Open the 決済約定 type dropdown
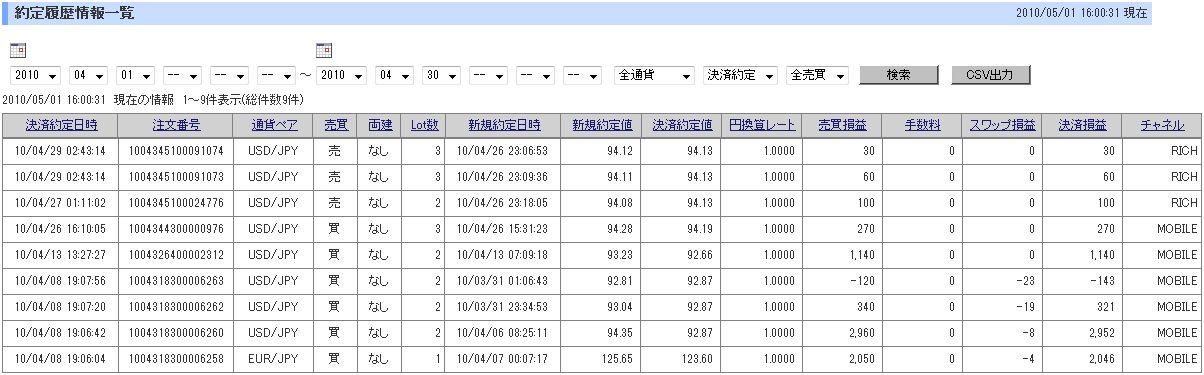1204x375 pixels. tap(741, 75)
